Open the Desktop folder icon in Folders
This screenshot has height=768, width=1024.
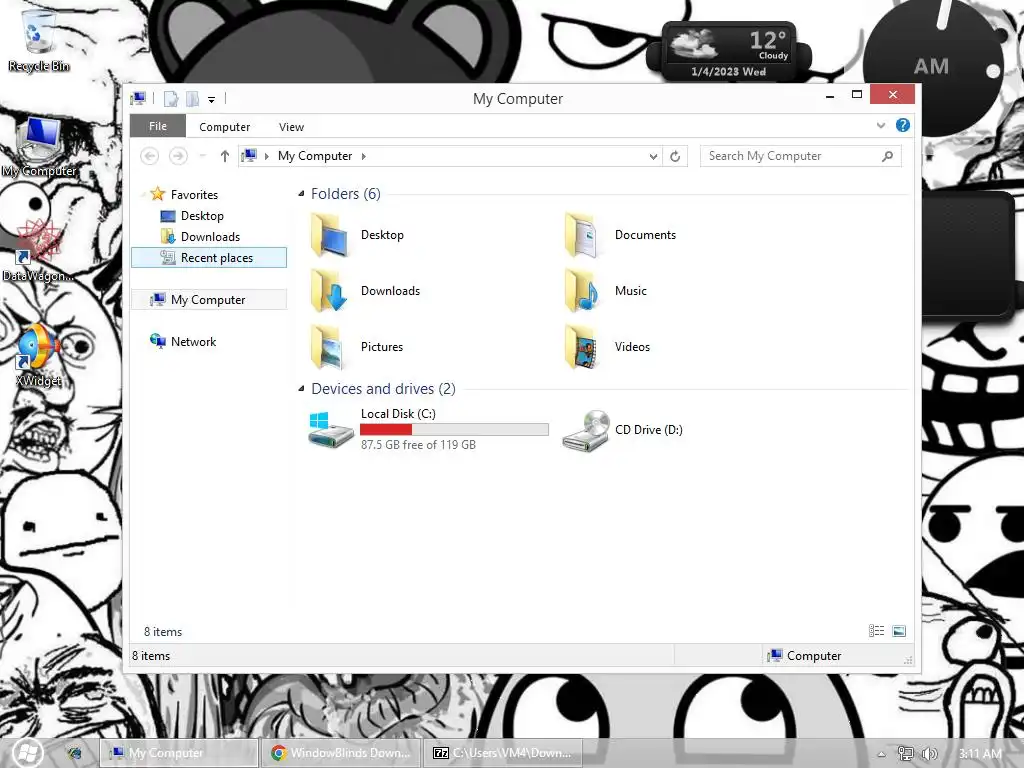coord(329,235)
